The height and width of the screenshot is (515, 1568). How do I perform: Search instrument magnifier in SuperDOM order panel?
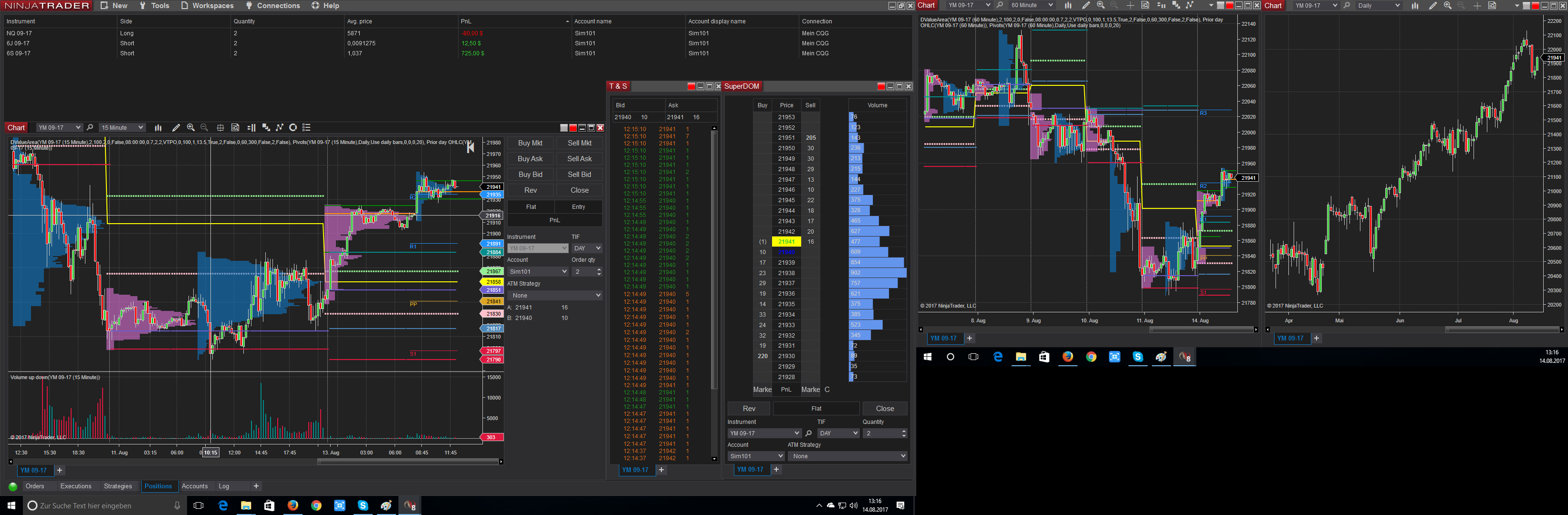pos(808,433)
